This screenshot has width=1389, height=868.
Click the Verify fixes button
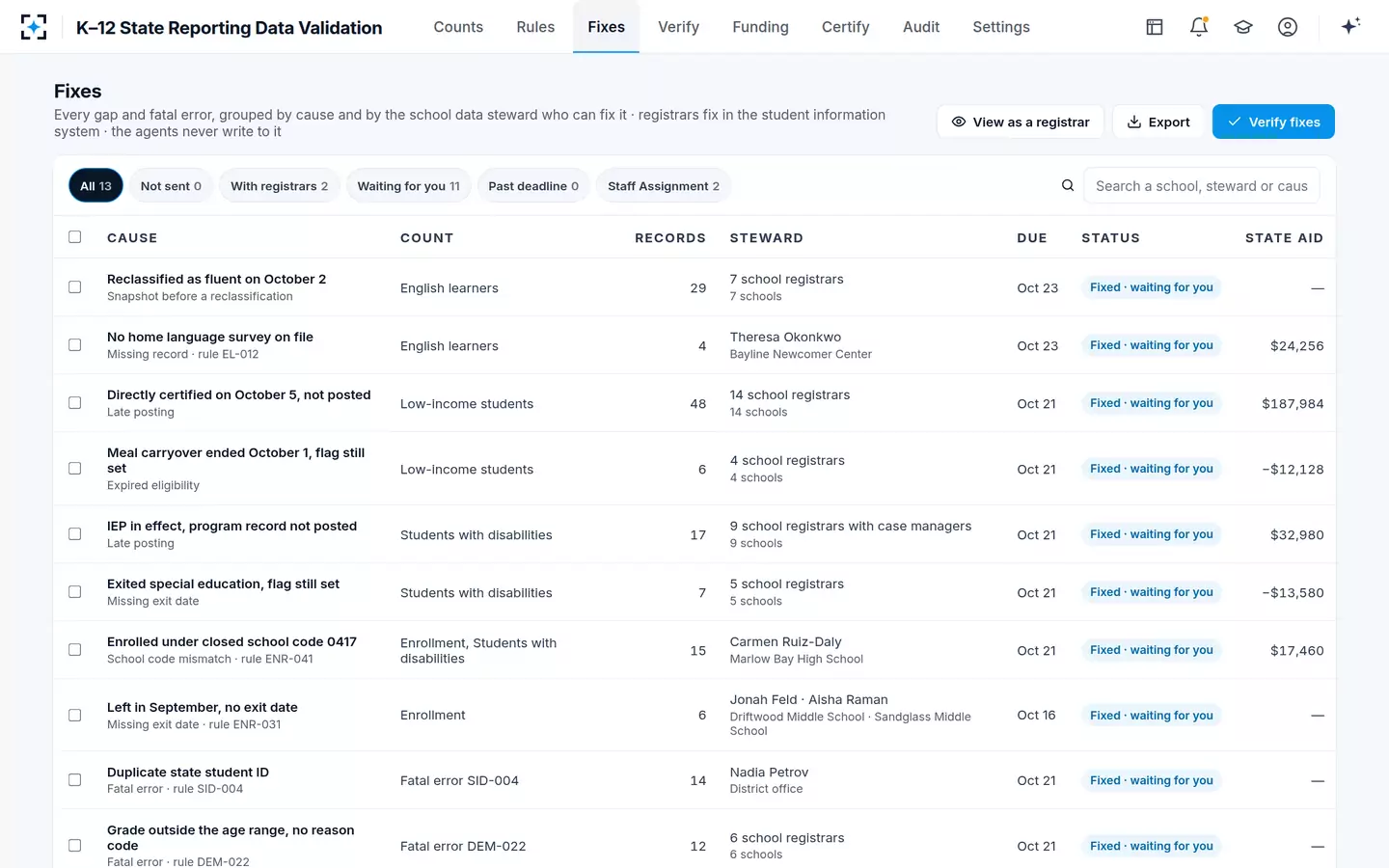1273,122
